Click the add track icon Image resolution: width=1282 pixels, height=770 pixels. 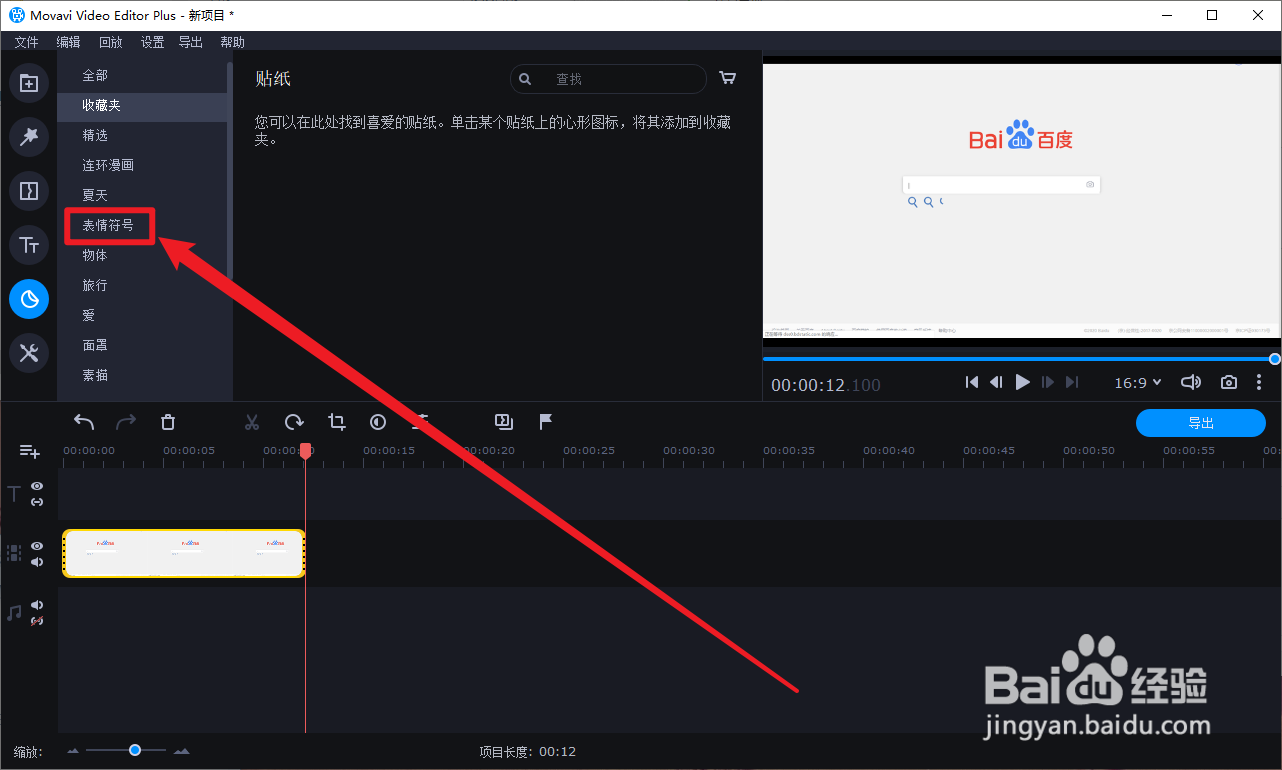coord(29,451)
